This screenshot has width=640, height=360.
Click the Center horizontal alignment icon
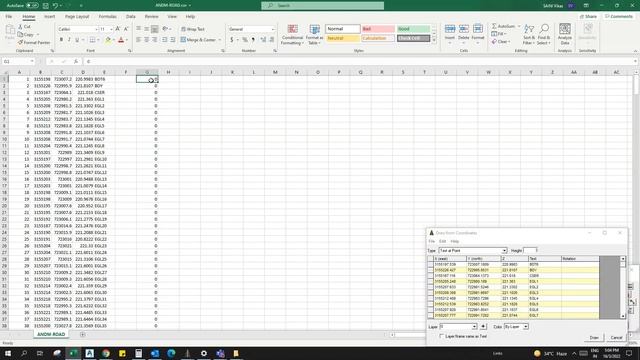[x=147, y=40]
